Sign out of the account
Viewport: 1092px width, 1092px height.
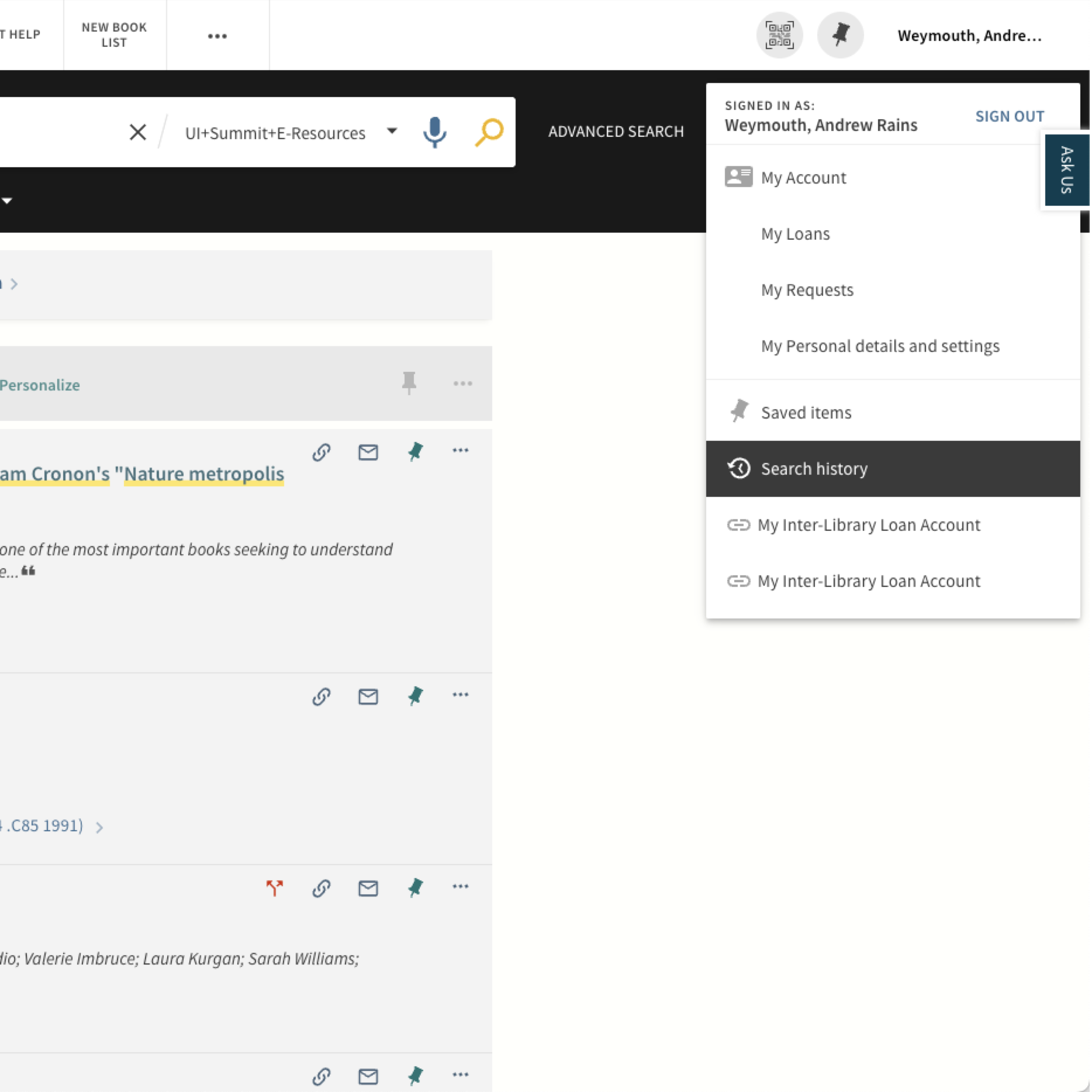tap(1010, 116)
